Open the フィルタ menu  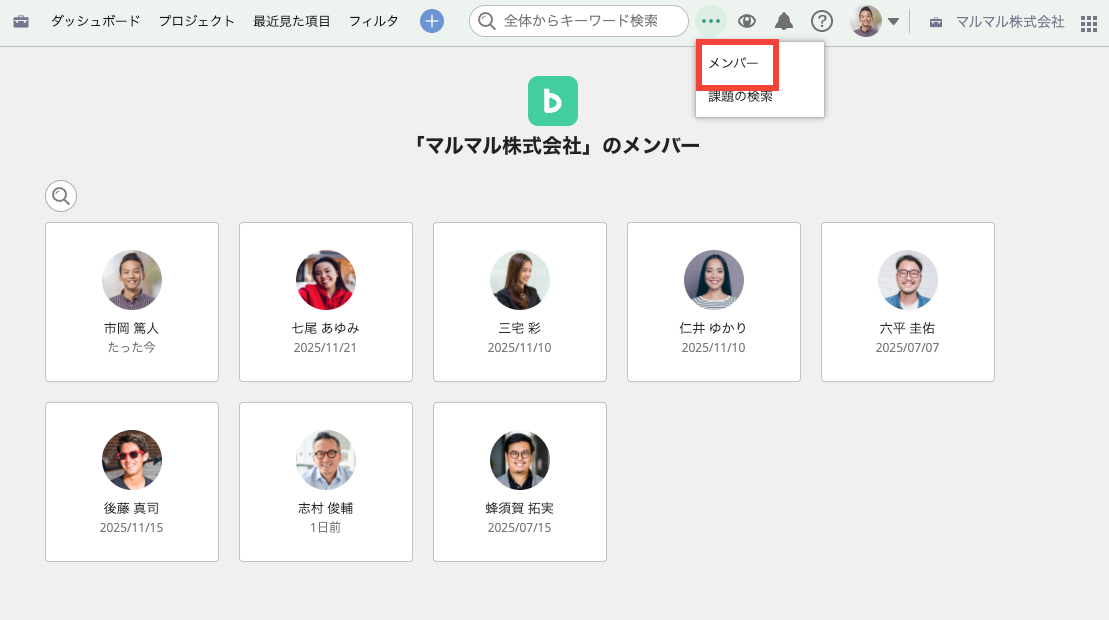point(373,21)
